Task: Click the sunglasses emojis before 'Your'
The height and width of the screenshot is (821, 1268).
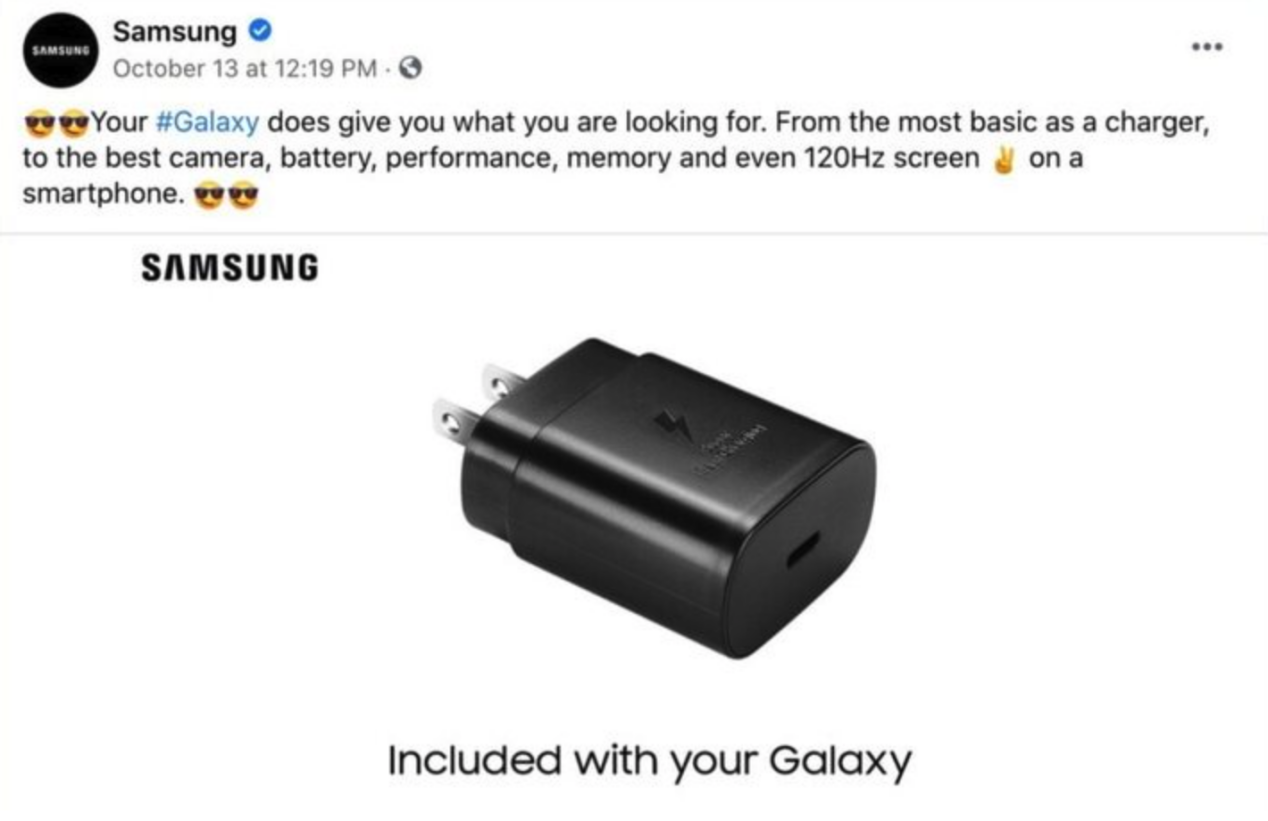Action: [56, 124]
